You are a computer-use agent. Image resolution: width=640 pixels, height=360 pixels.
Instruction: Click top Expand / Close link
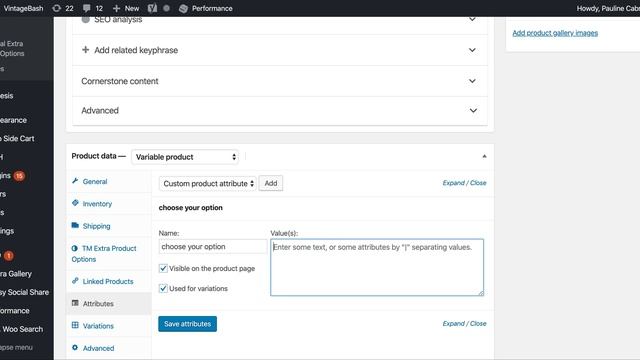click(x=464, y=183)
